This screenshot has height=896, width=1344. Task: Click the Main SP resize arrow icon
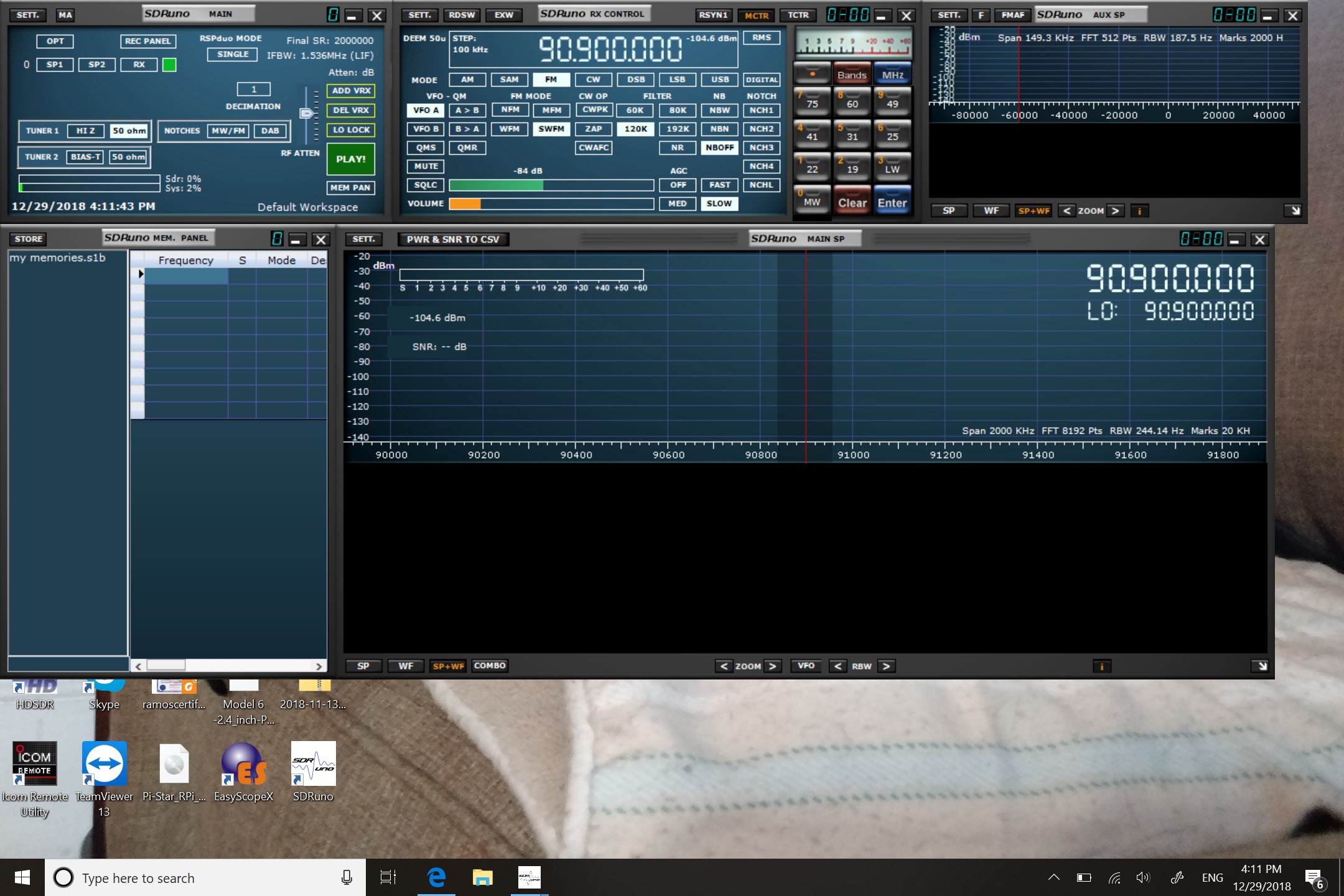click(x=1262, y=666)
